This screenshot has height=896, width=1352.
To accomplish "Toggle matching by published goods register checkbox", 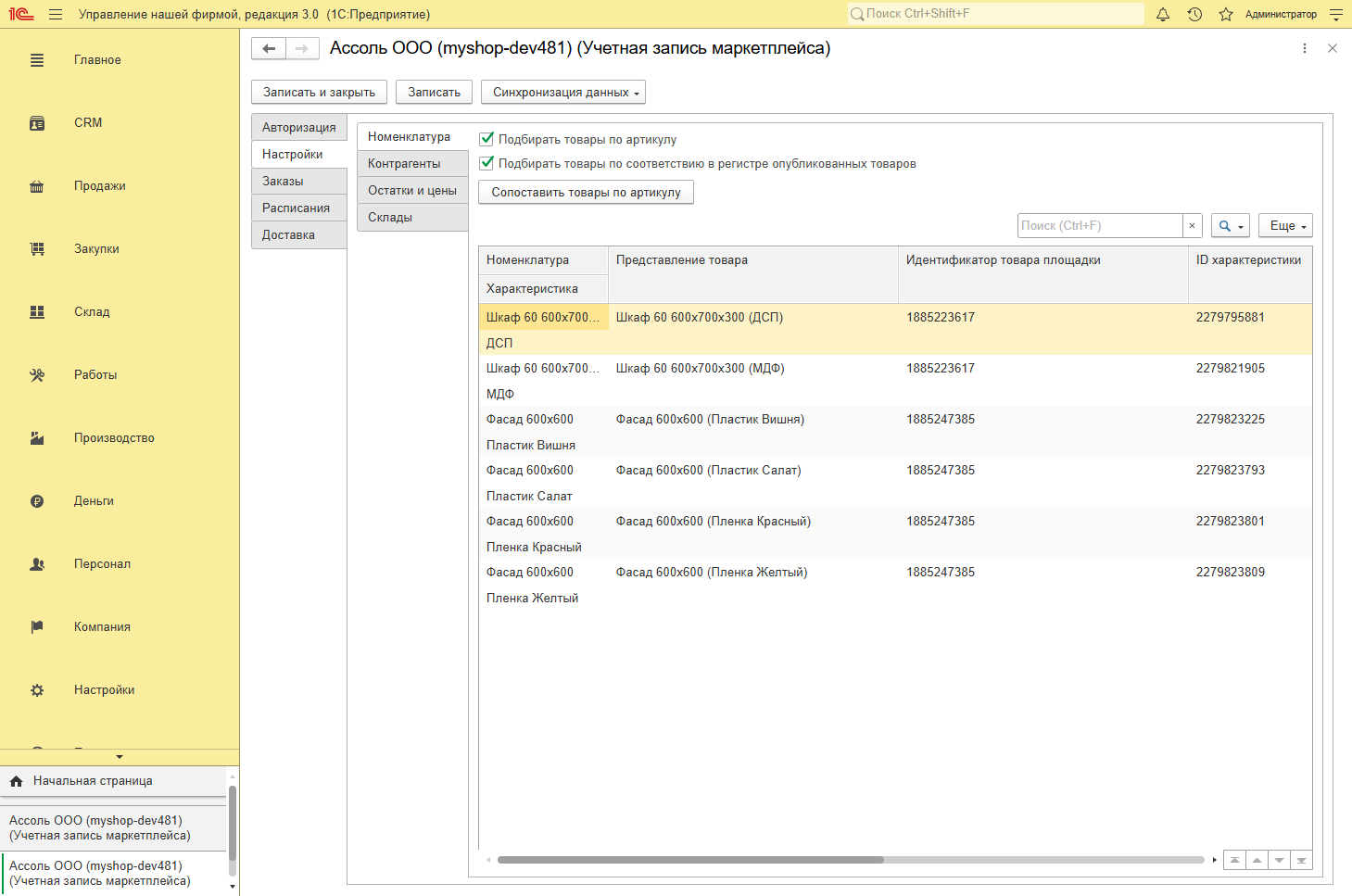I will 486,163.
